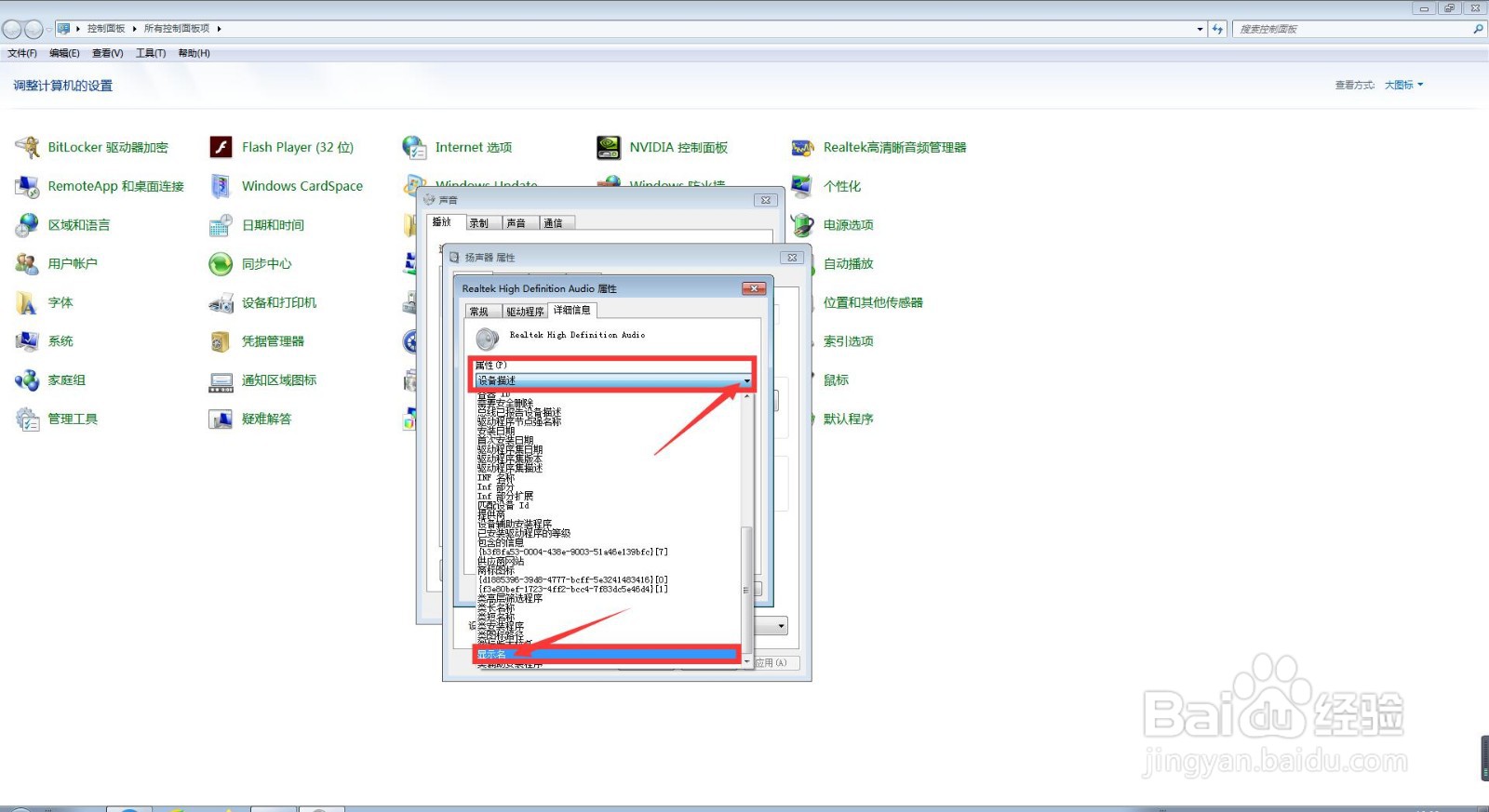The width and height of the screenshot is (1489, 812).
Task: Open 系统 settings
Action: point(45,341)
